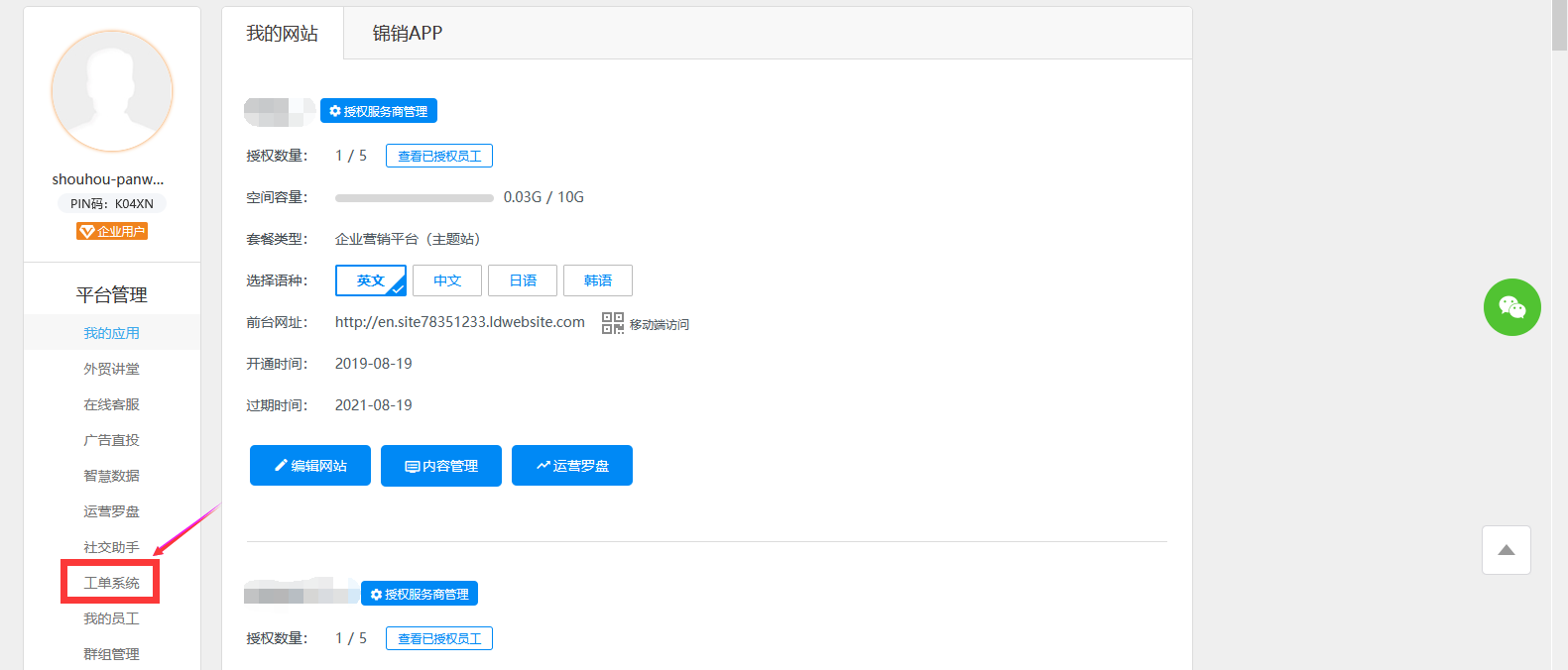
Task: Switch to the 锦销APP tab
Action: pos(407,34)
